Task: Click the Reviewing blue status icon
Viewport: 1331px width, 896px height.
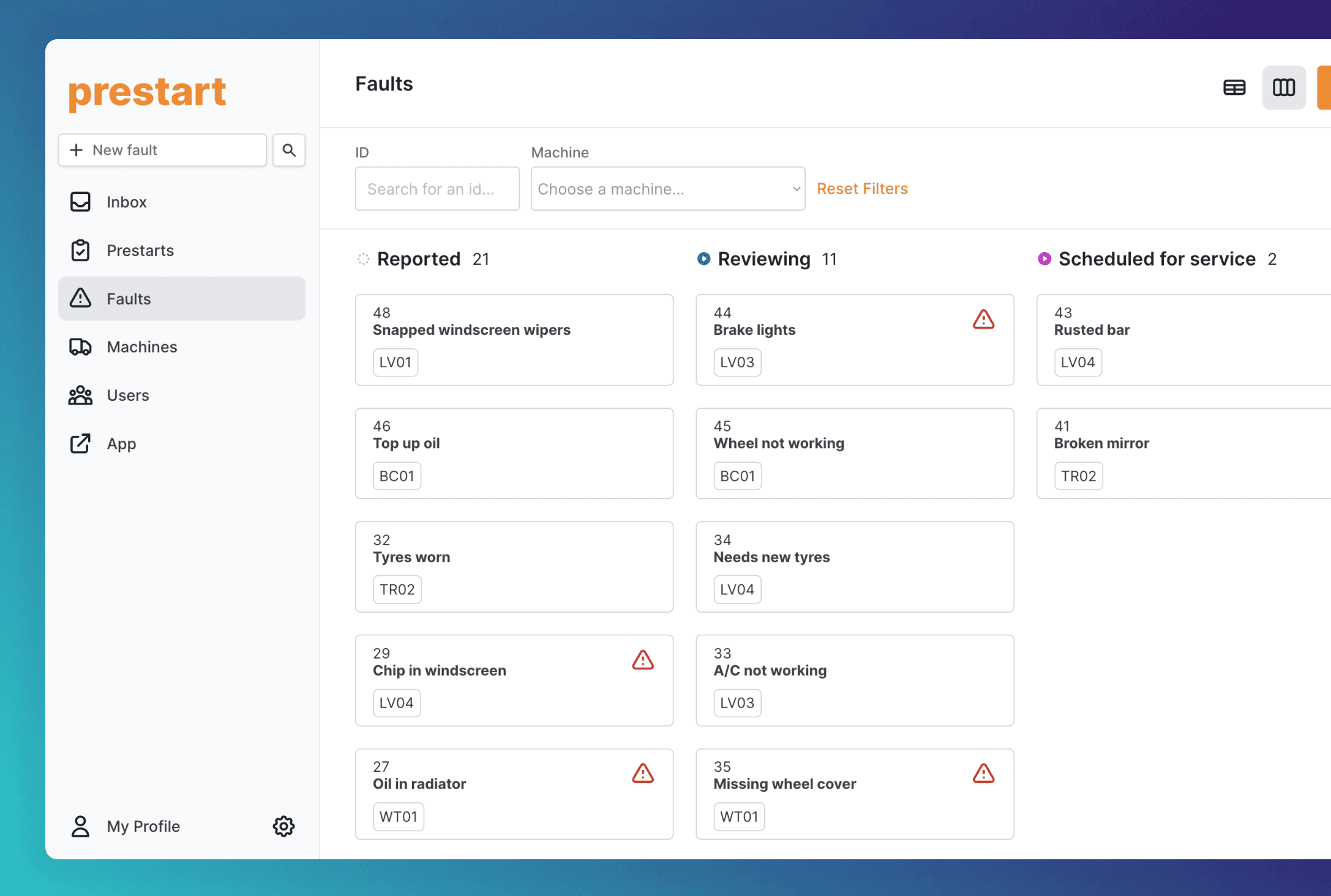Action: coord(704,259)
